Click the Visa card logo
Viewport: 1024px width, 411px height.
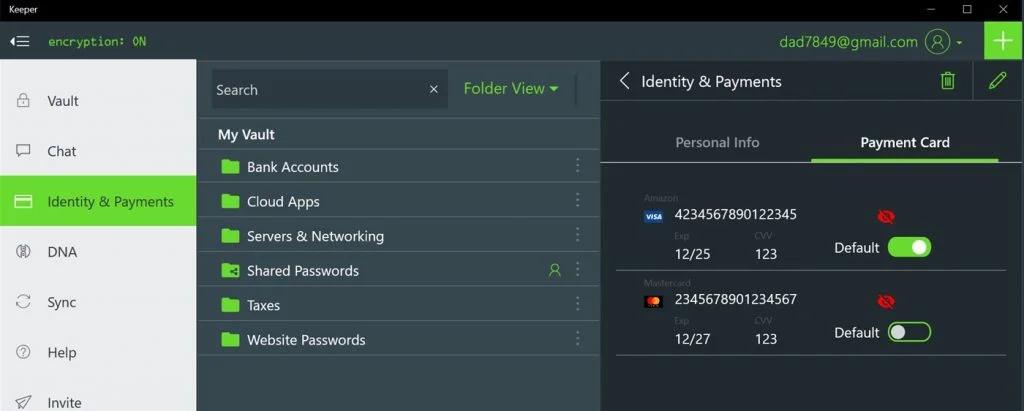click(x=653, y=217)
